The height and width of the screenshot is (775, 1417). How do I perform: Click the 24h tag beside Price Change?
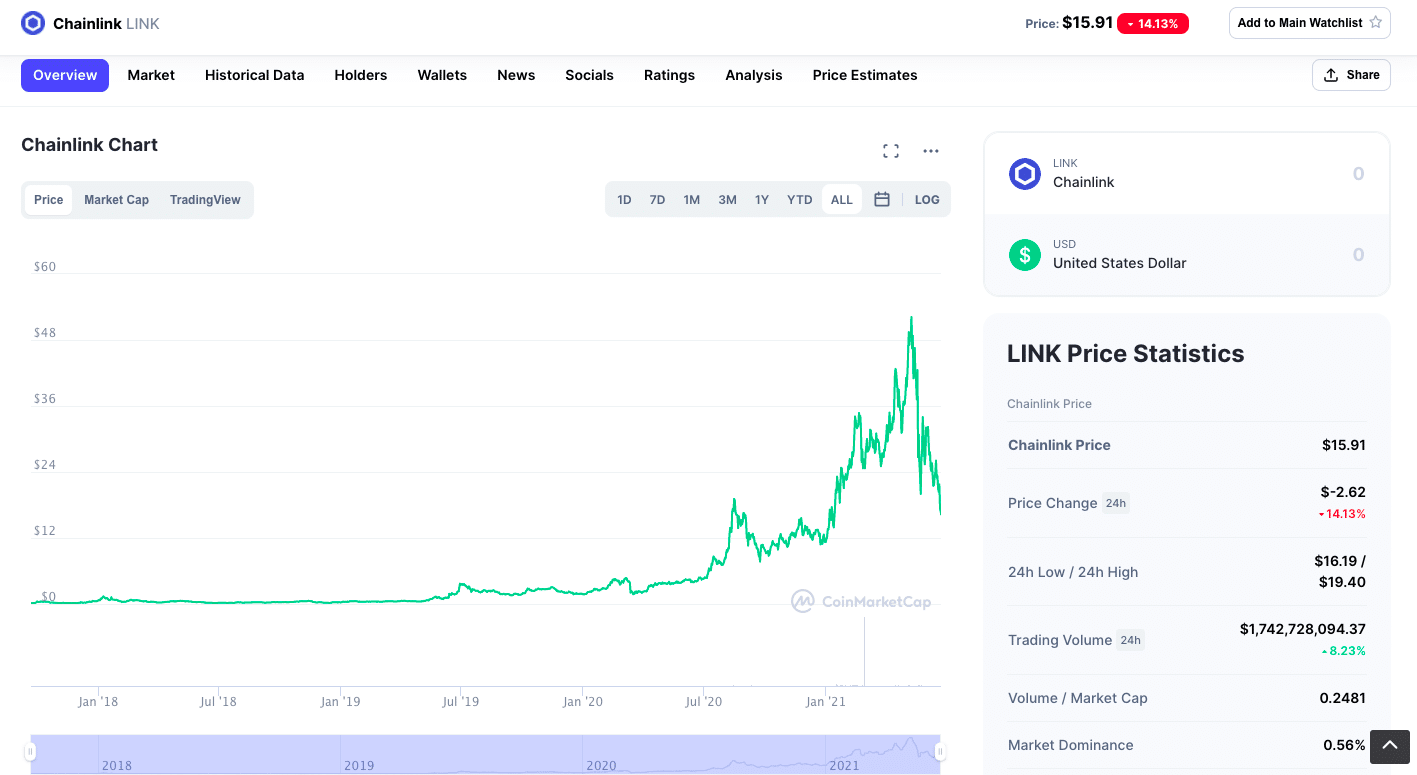pyautogui.click(x=1115, y=503)
